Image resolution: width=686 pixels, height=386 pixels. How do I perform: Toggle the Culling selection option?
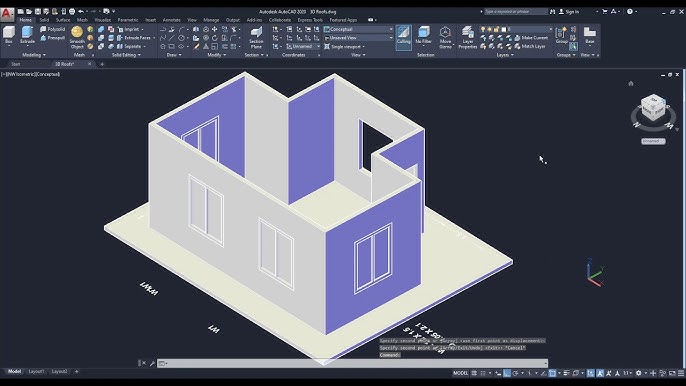pyautogui.click(x=403, y=37)
